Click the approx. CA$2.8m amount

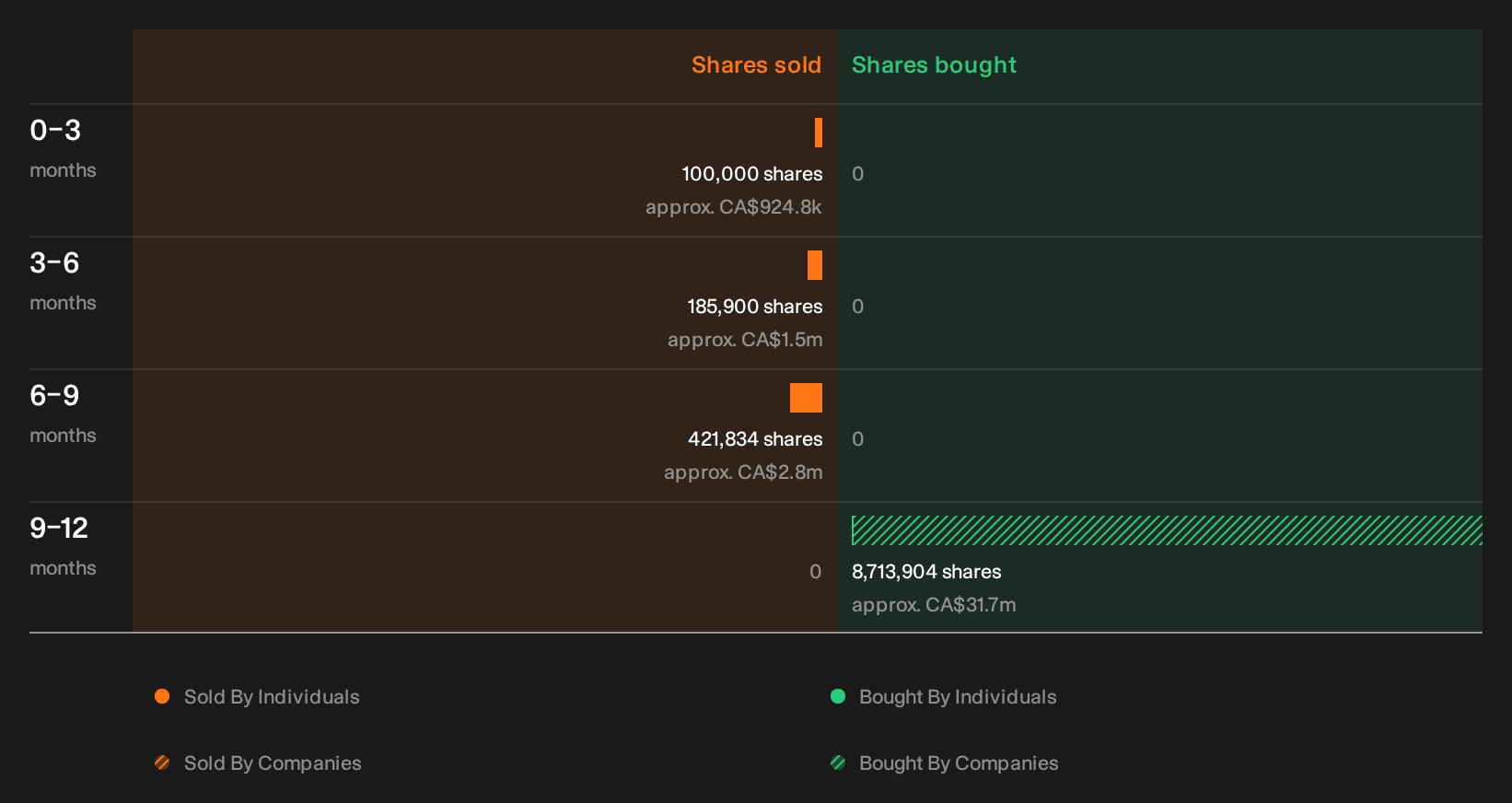[x=743, y=472]
